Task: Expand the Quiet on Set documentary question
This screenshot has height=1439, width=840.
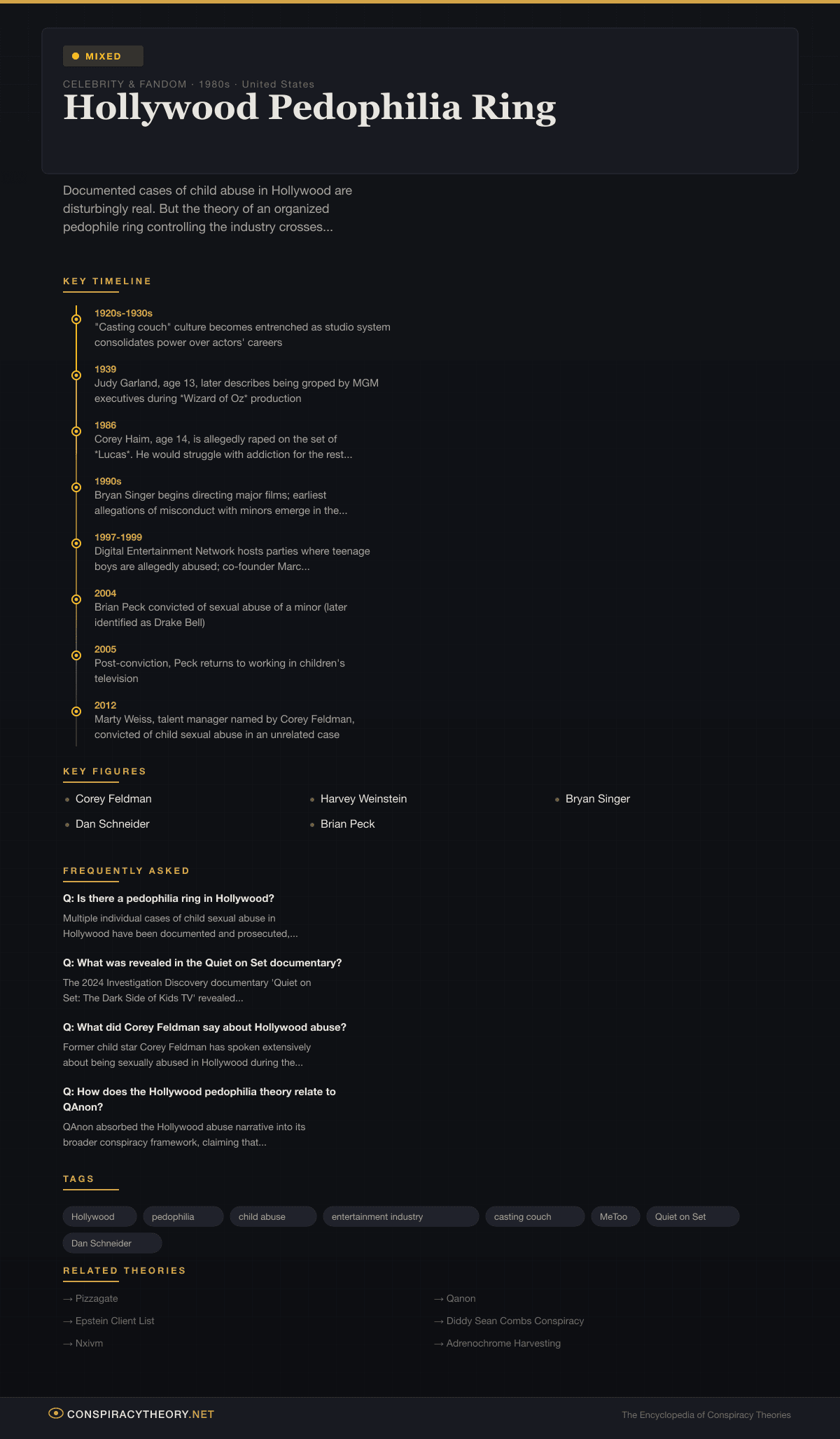Action: pyautogui.click(x=202, y=963)
